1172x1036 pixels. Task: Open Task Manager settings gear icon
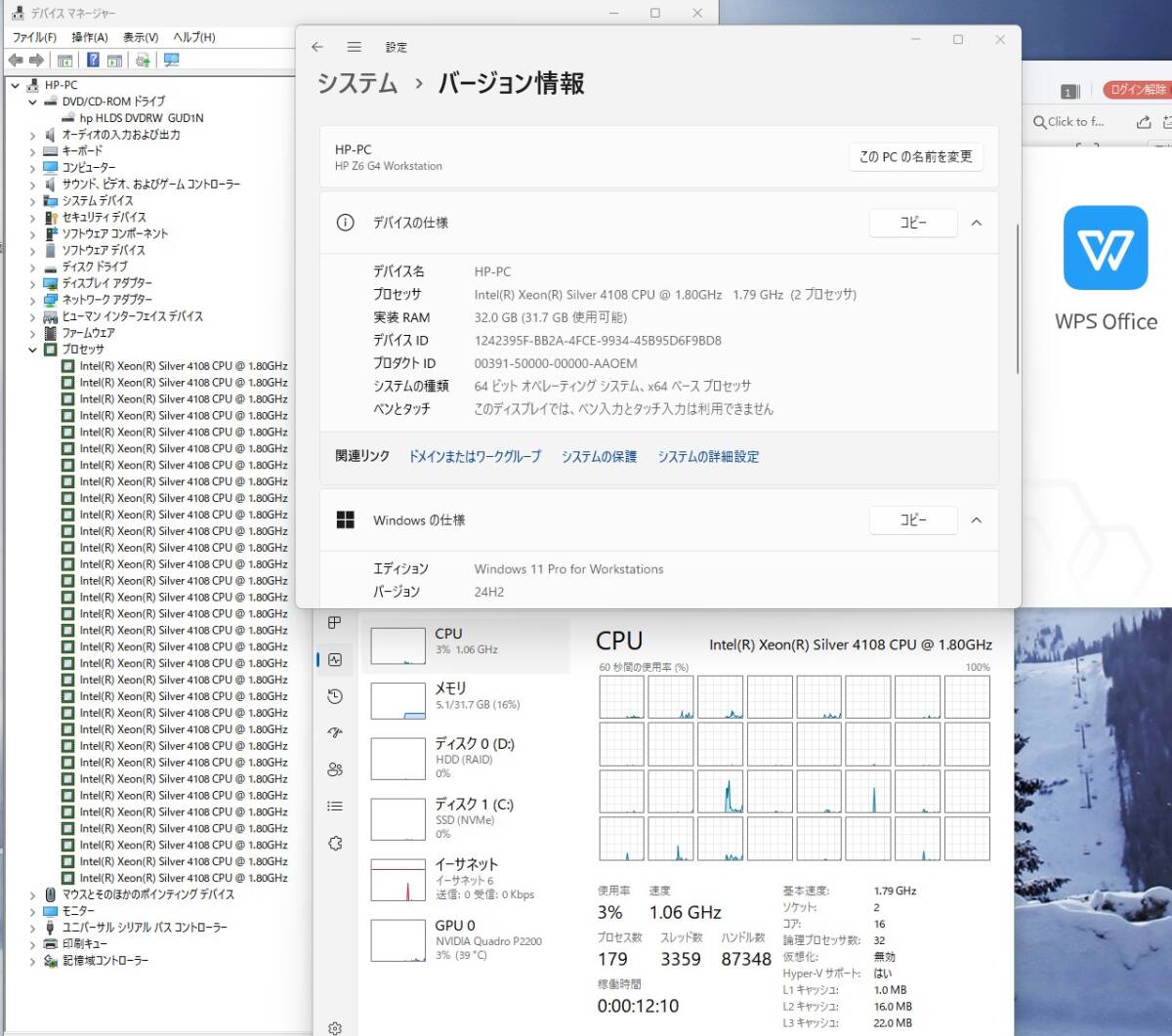[x=335, y=1028]
